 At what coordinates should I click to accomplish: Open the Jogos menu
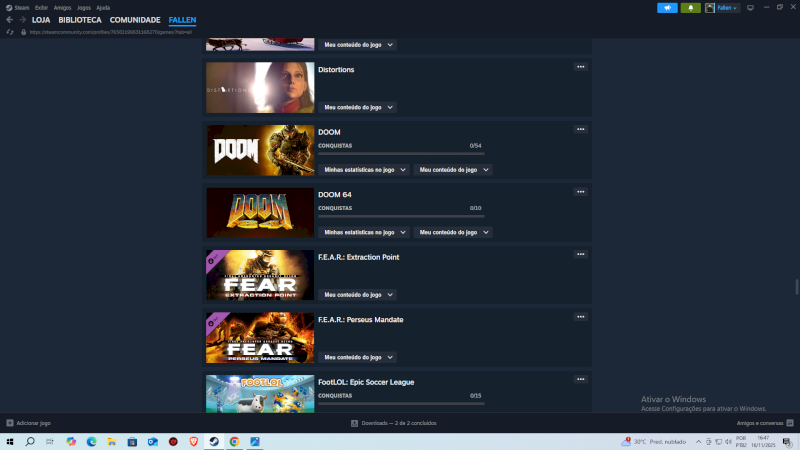[x=84, y=8]
